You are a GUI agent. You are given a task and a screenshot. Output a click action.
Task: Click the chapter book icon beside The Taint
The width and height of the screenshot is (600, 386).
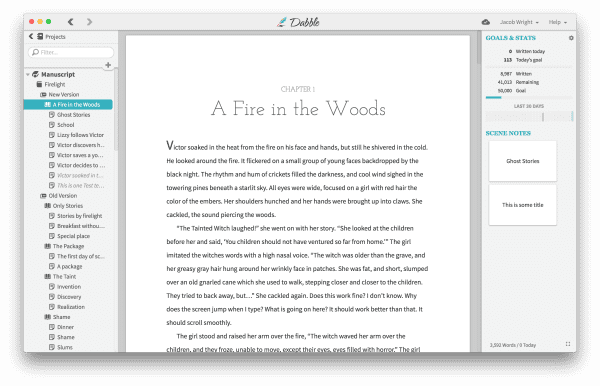(47, 277)
